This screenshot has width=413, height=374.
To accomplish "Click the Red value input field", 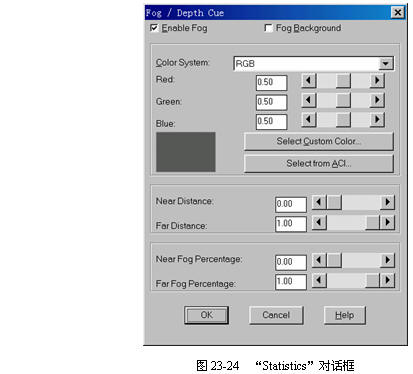I will [x=271, y=82].
